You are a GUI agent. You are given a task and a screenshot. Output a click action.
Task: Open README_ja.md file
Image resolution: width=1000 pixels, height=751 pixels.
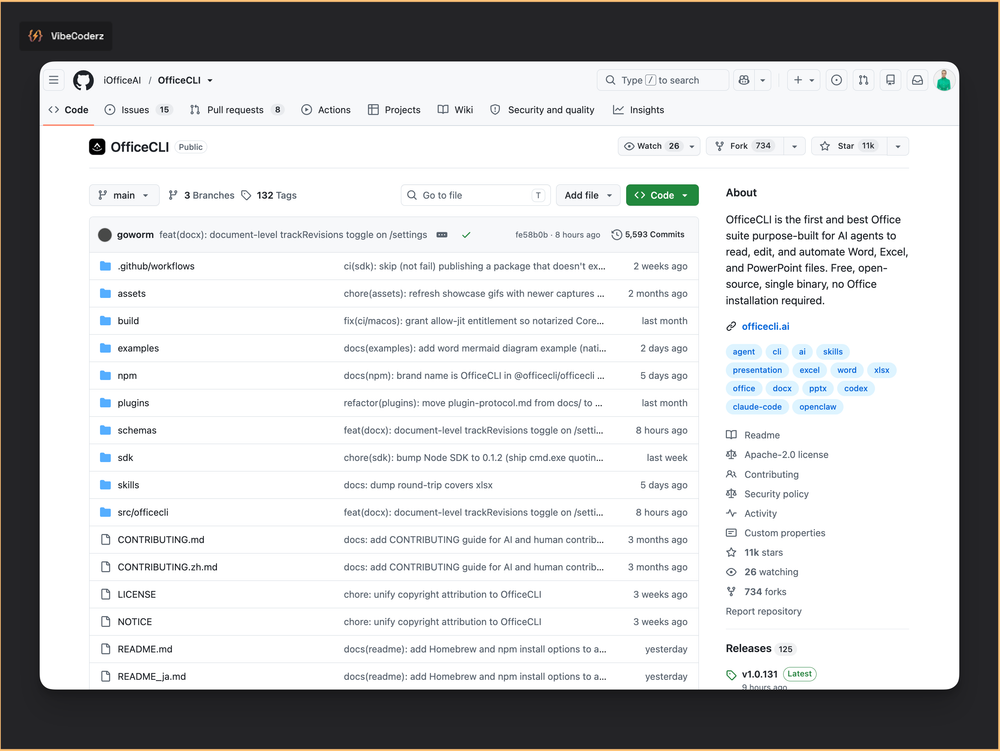[152, 676]
